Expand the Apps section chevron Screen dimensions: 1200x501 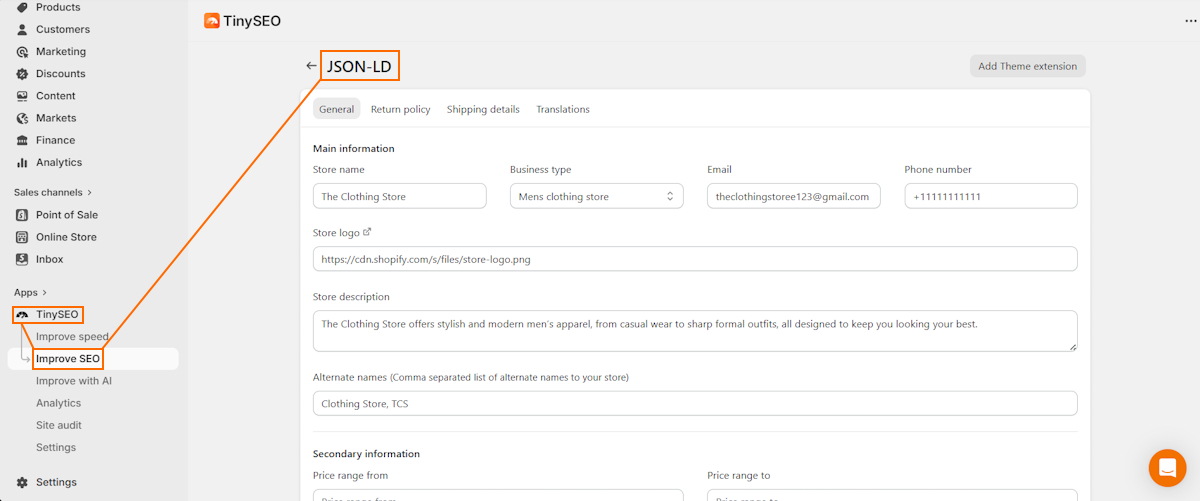[45, 293]
